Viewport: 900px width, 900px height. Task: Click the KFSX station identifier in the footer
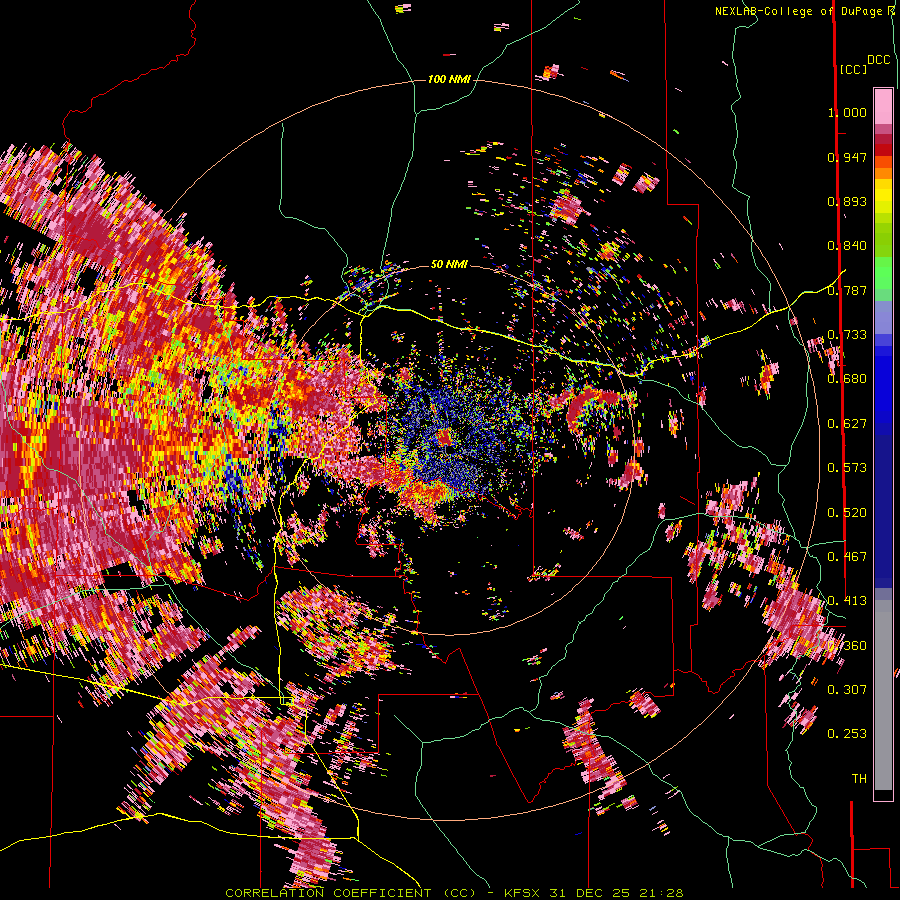pos(522,893)
